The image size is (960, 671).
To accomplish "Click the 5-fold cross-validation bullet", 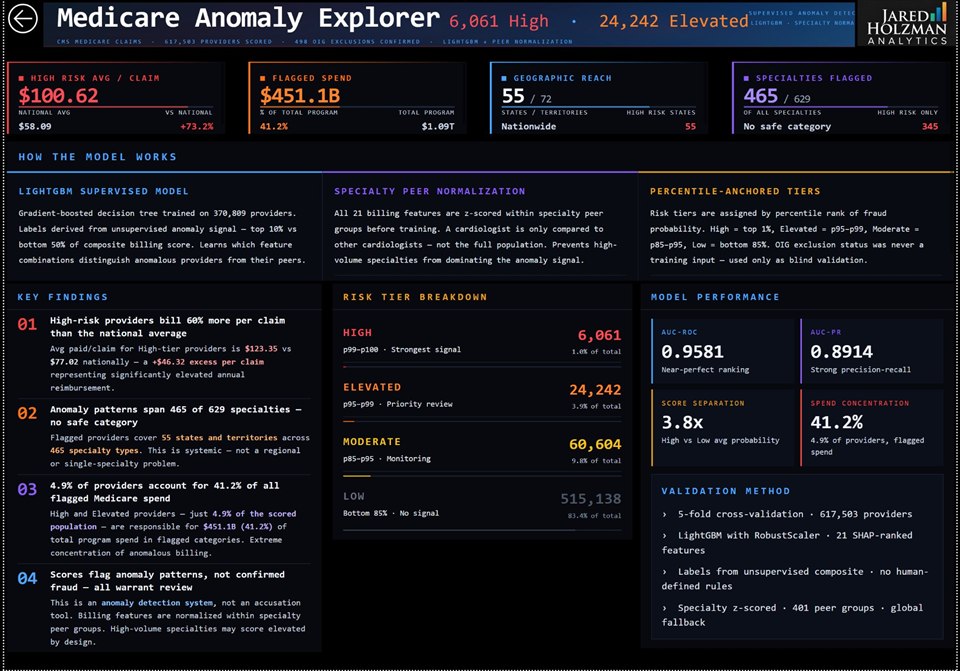I will click(x=787, y=514).
